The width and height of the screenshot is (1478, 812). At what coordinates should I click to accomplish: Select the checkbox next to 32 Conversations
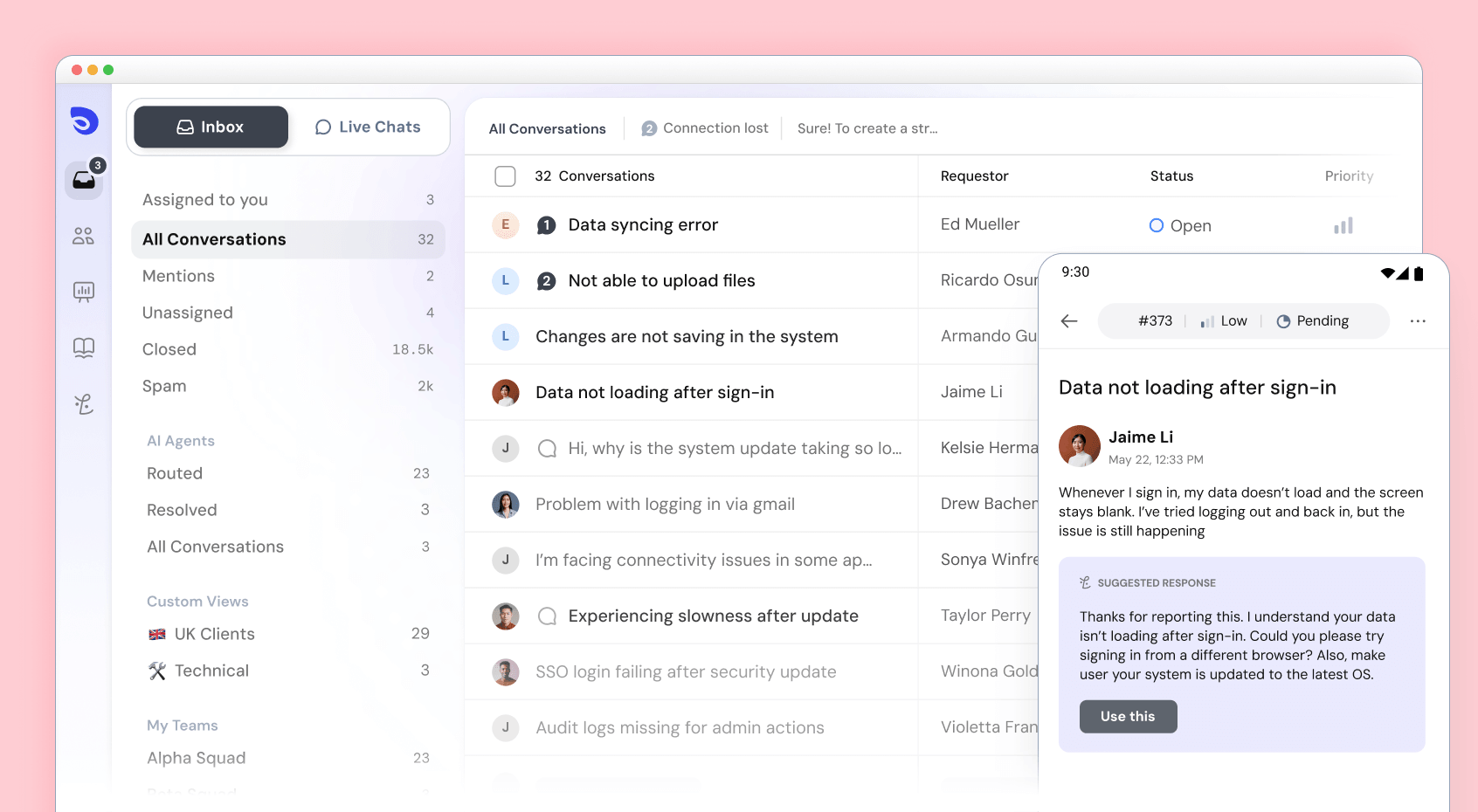[505, 175]
